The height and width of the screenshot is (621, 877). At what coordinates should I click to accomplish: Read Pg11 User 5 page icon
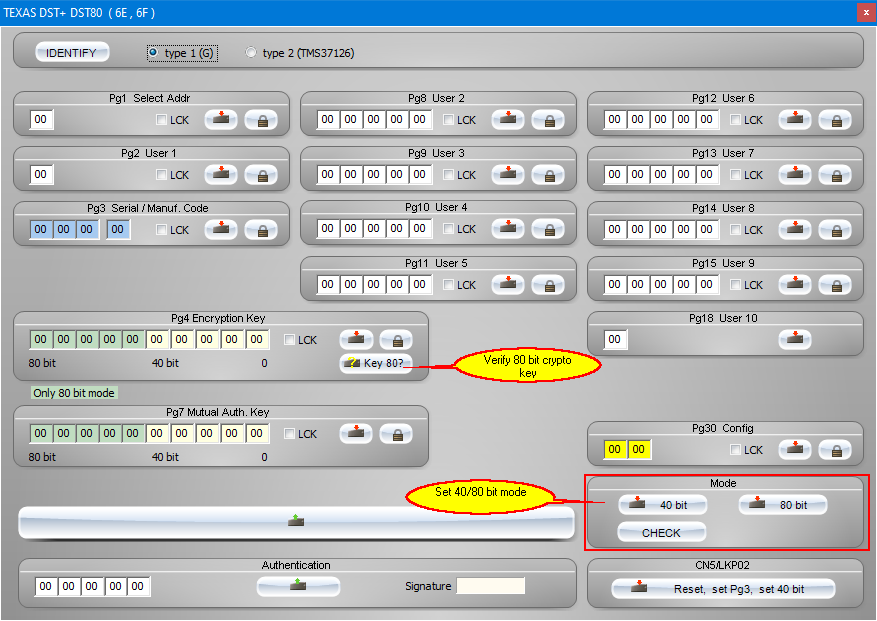click(508, 284)
